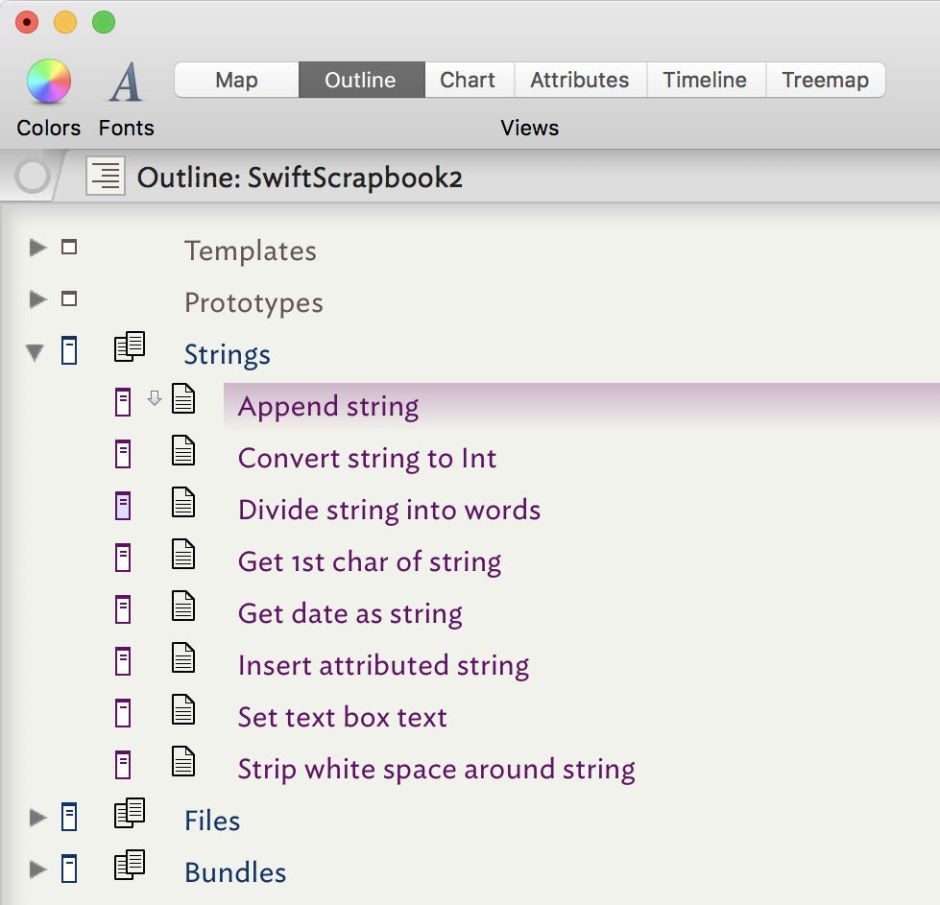Expand the Bundles container
Screen dimensions: 940x905
pyautogui.click(x=38, y=869)
